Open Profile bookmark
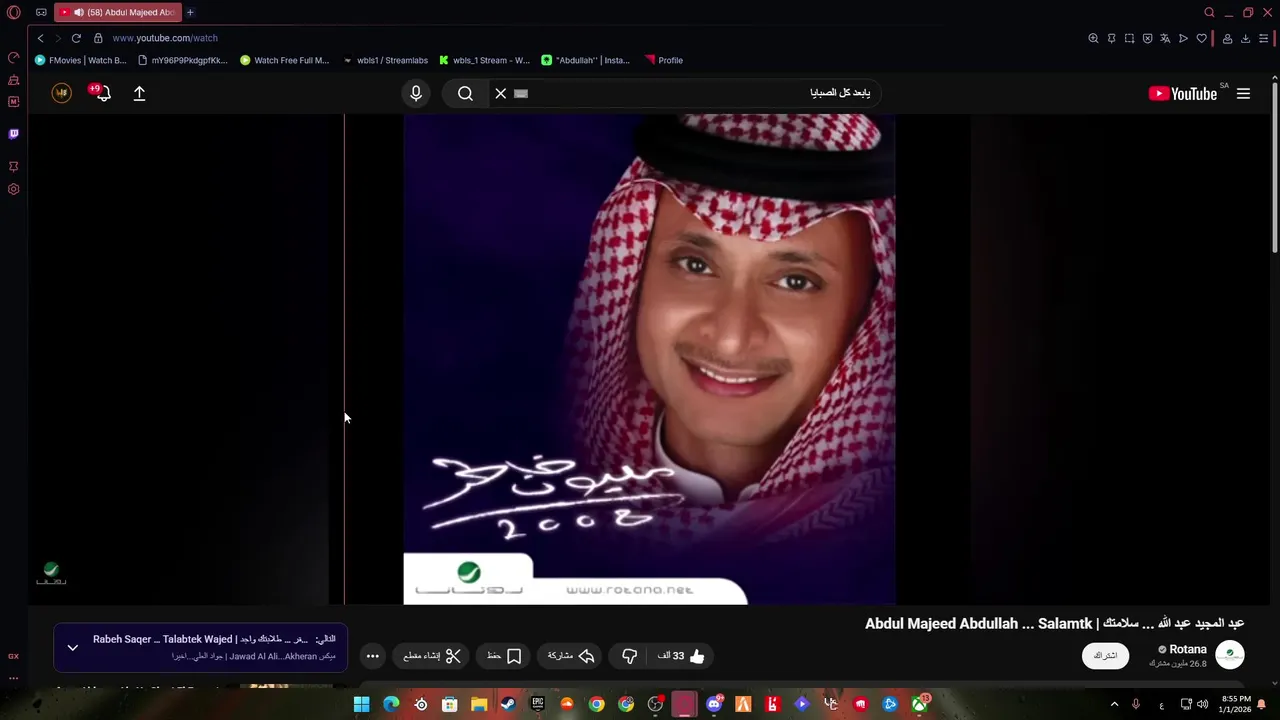 664,60
